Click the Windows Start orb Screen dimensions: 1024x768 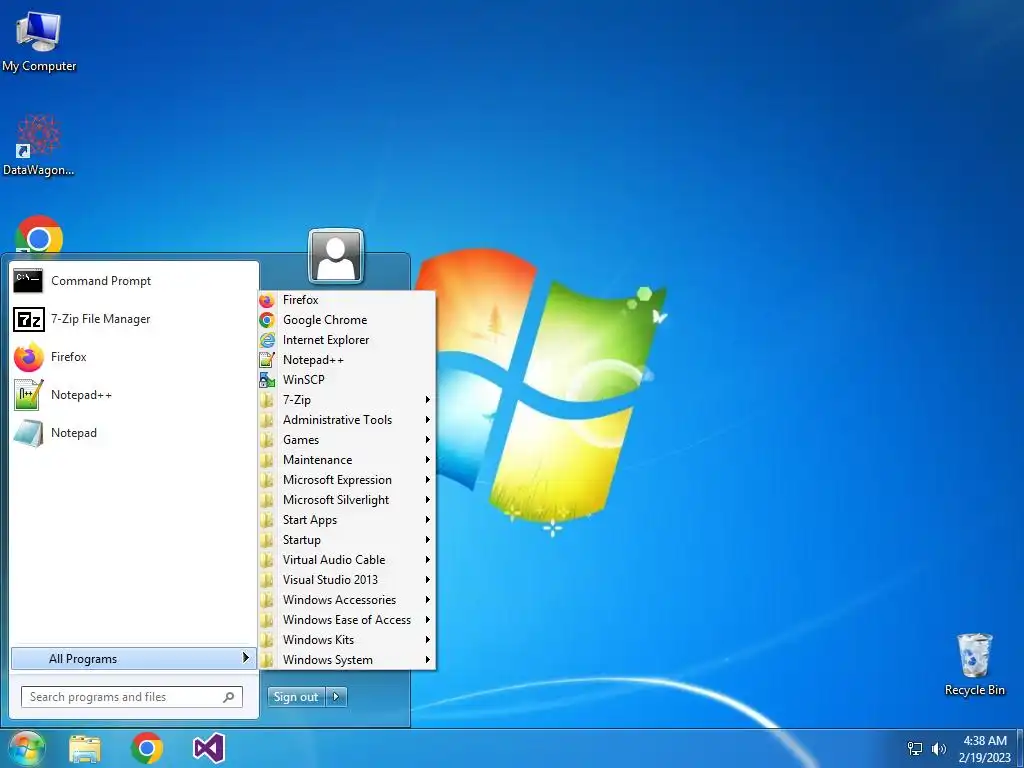(25, 748)
